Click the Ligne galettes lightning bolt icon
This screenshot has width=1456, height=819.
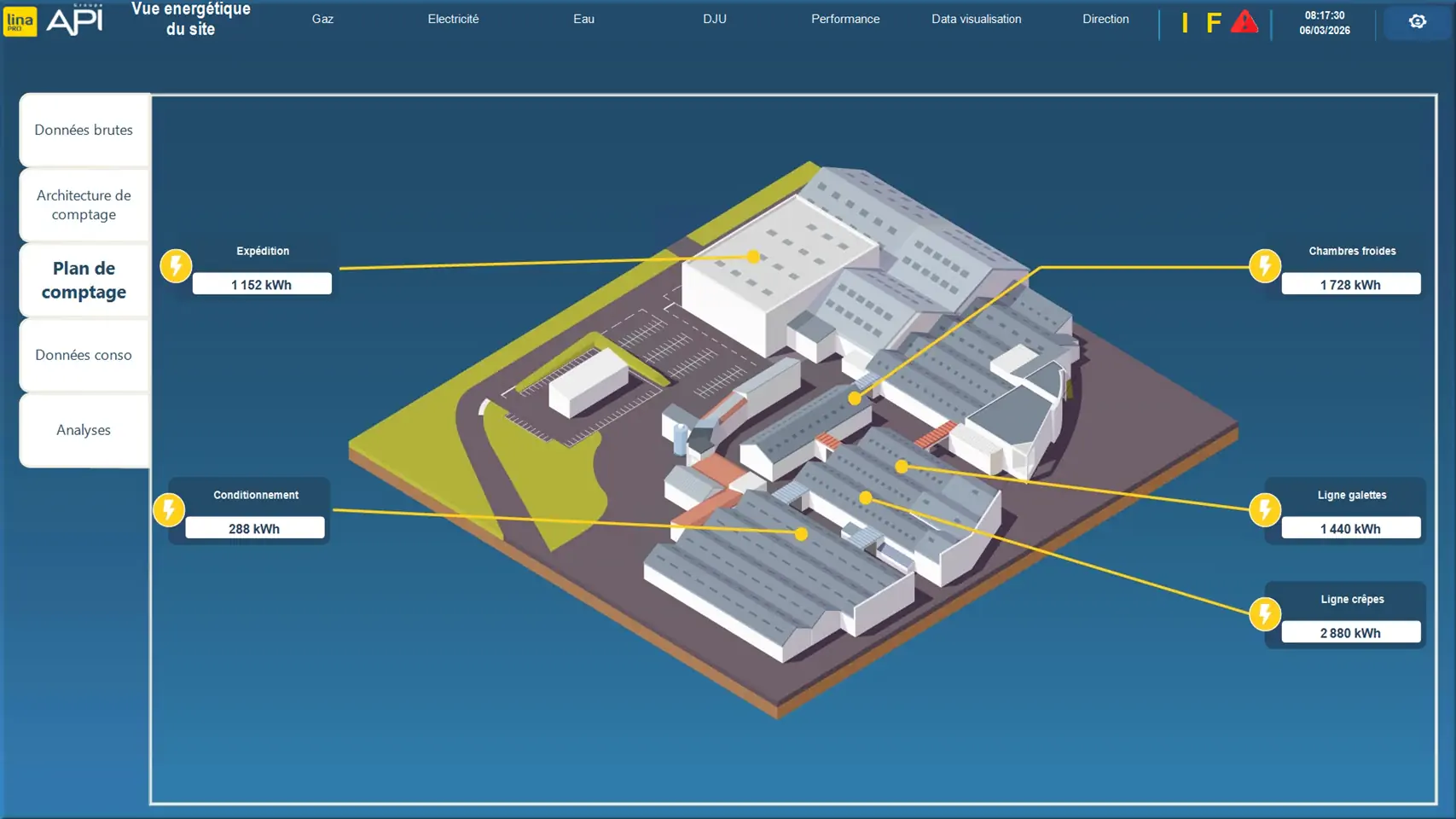1264,509
